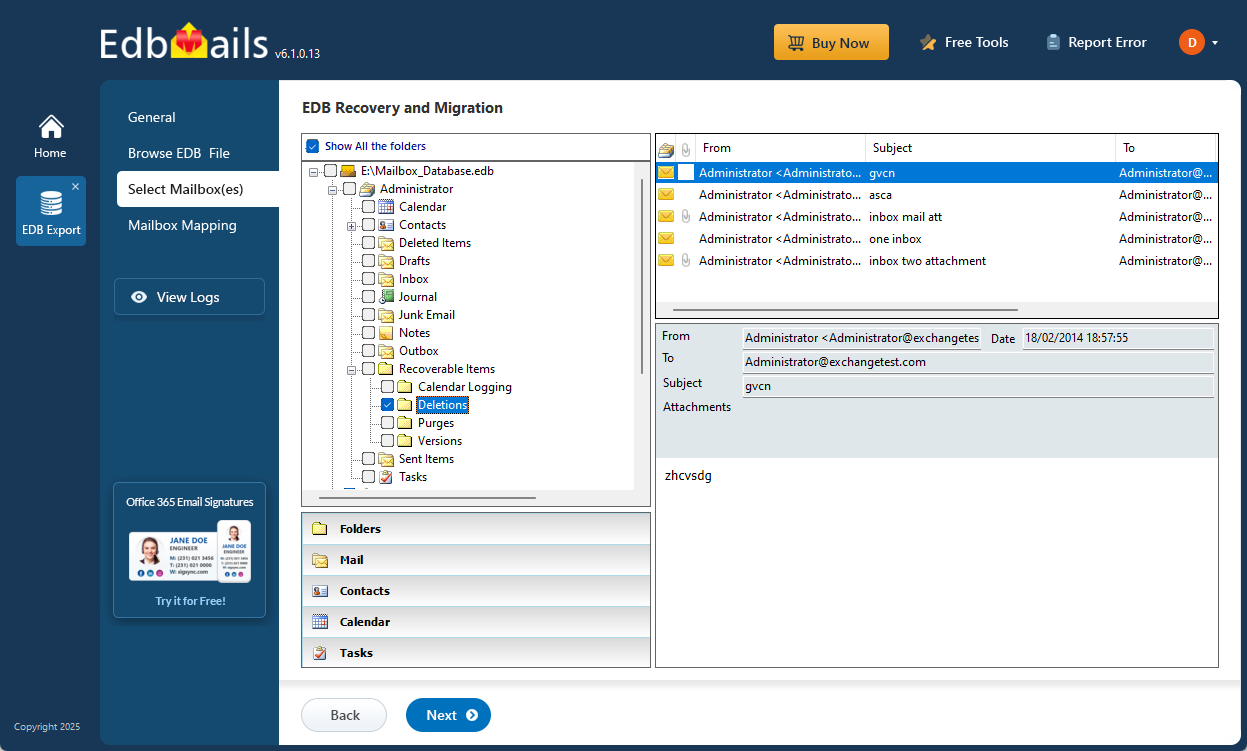1247x751 pixels.
Task: Expand the Contacts tree node
Action: pos(352,225)
